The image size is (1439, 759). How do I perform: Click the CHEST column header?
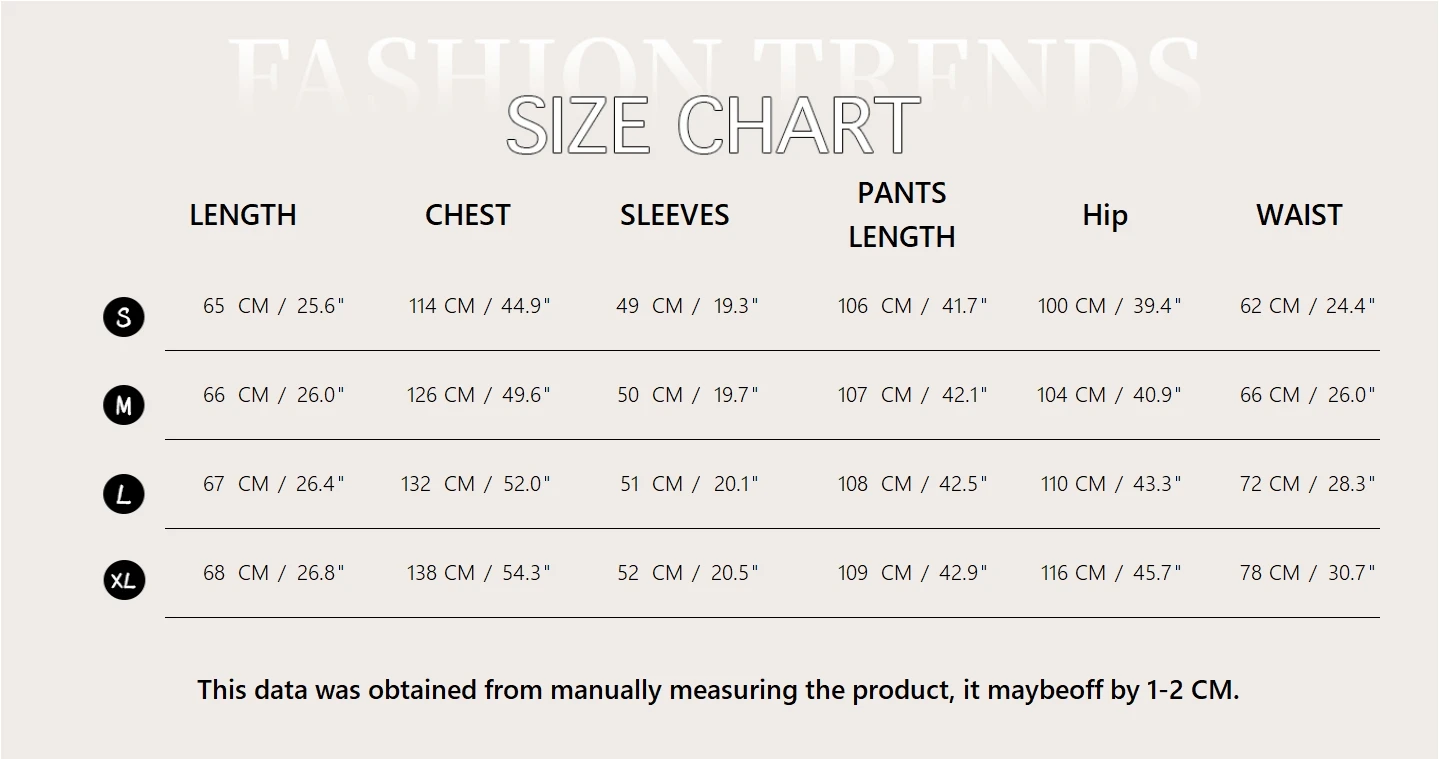[x=467, y=215]
